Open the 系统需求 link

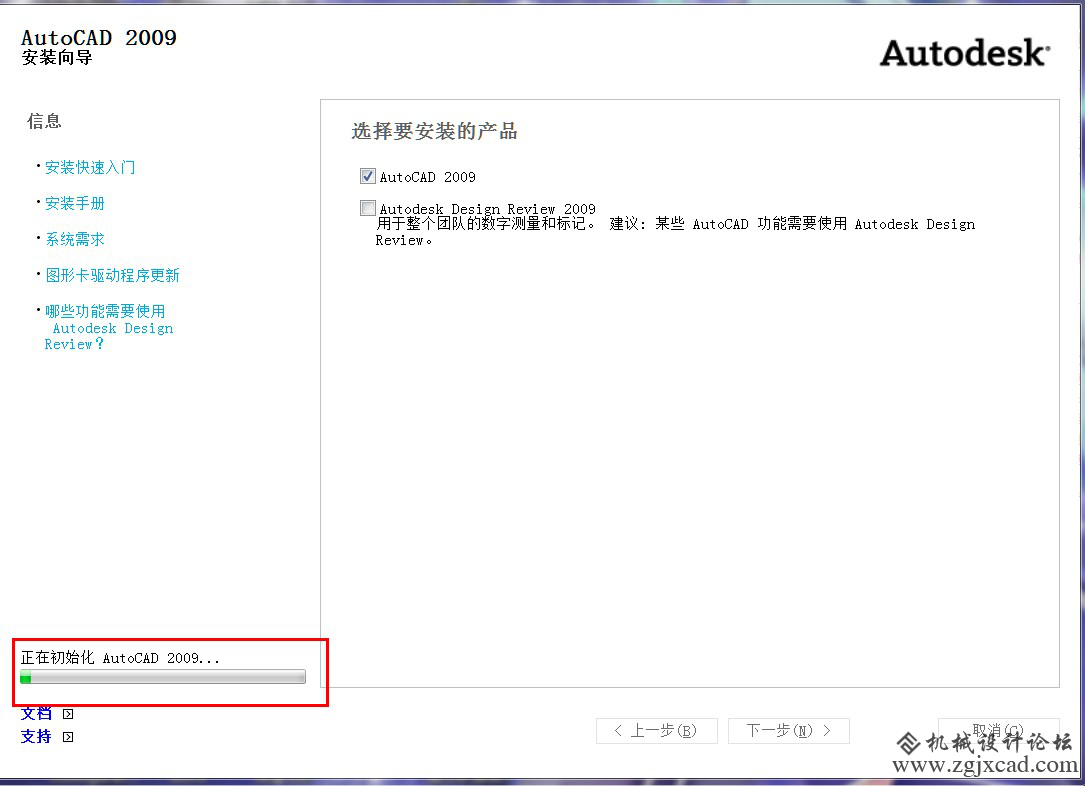(x=75, y=239)
